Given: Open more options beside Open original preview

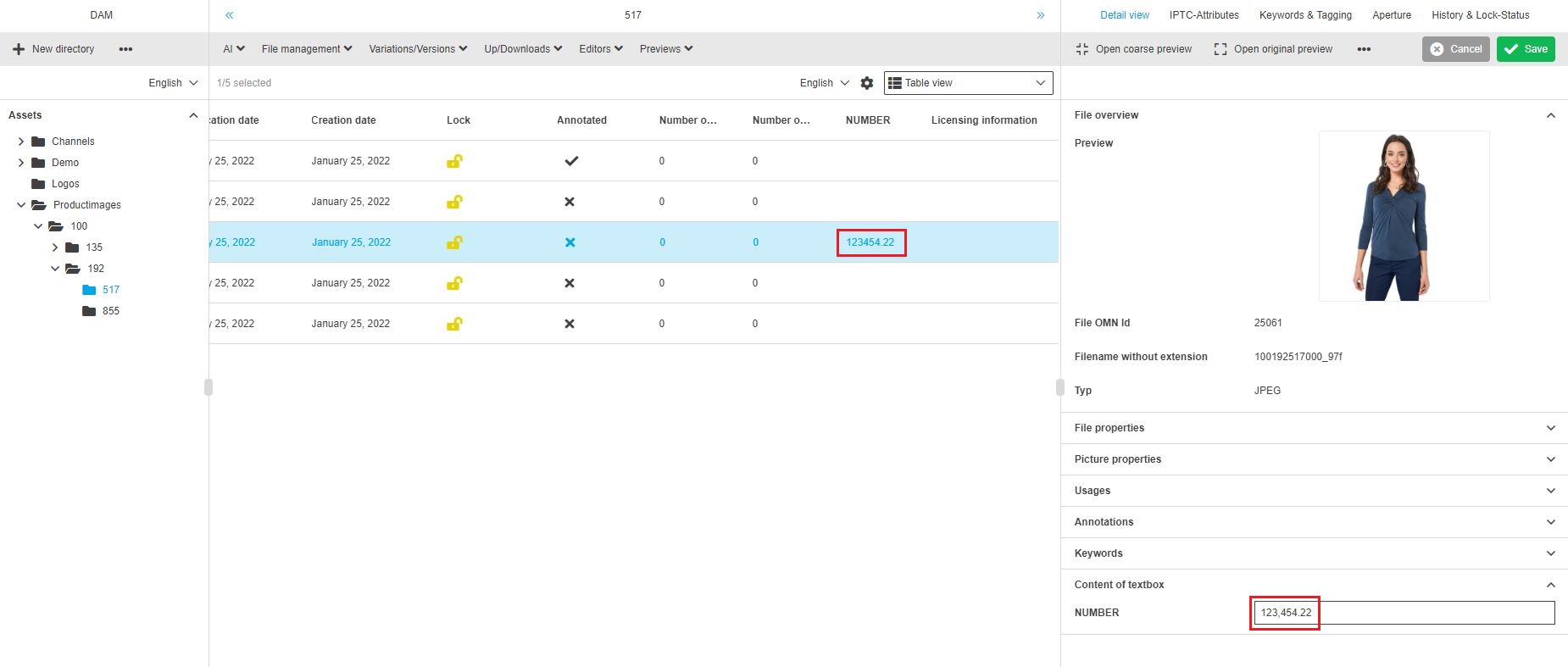Looking at the screenshot, I should point(1363,49).
